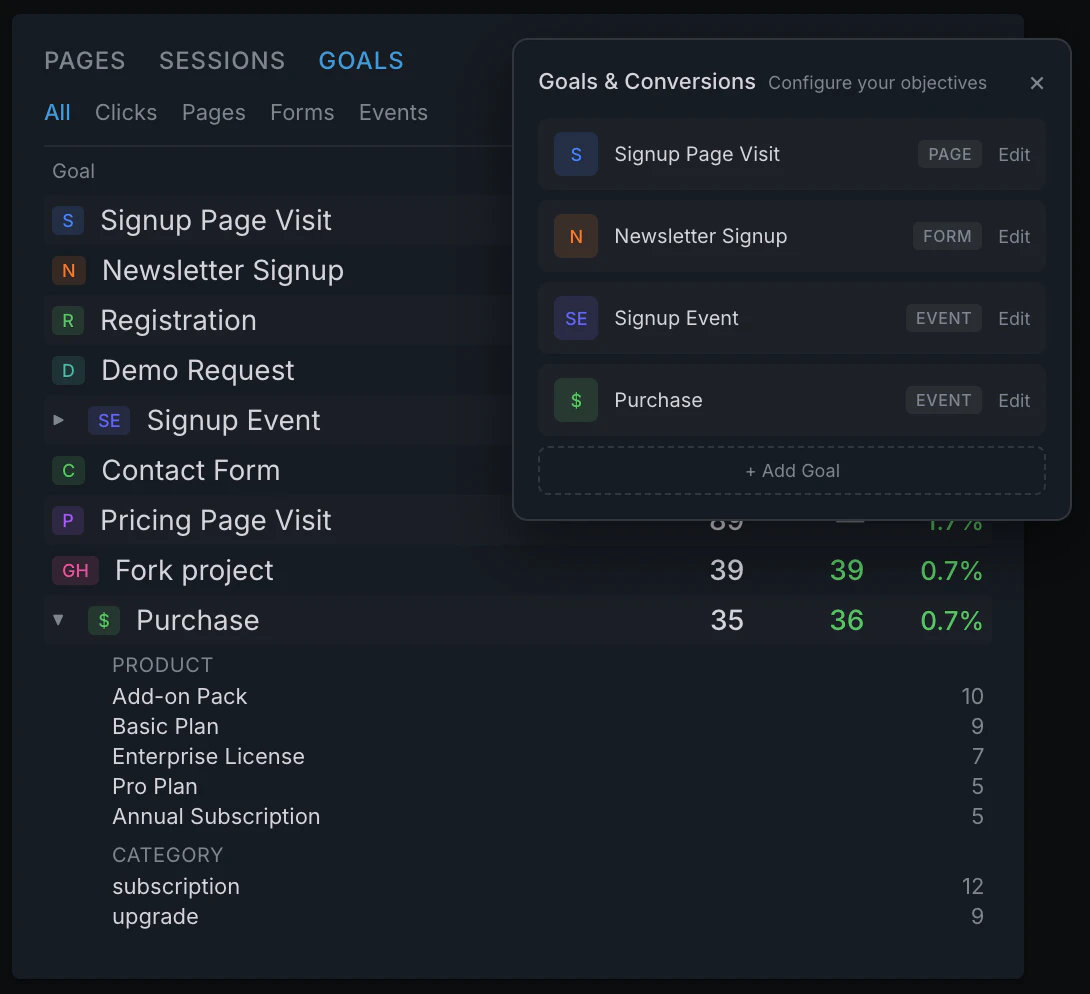Screen dimensions: 1090x994
Task: Click the SE badge for Signup Event
Action: (110, 420)
